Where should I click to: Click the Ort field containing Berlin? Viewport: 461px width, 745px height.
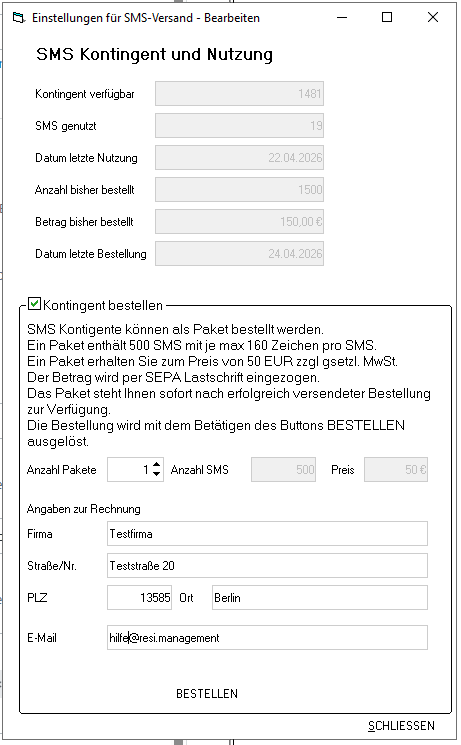tap(320, 597)
